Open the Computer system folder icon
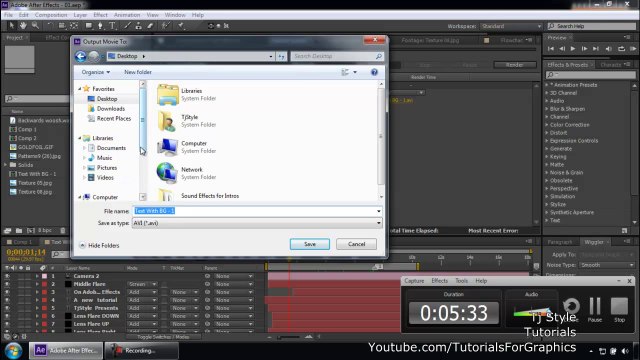Screen dimensions: 640x360 click(167, 147)
